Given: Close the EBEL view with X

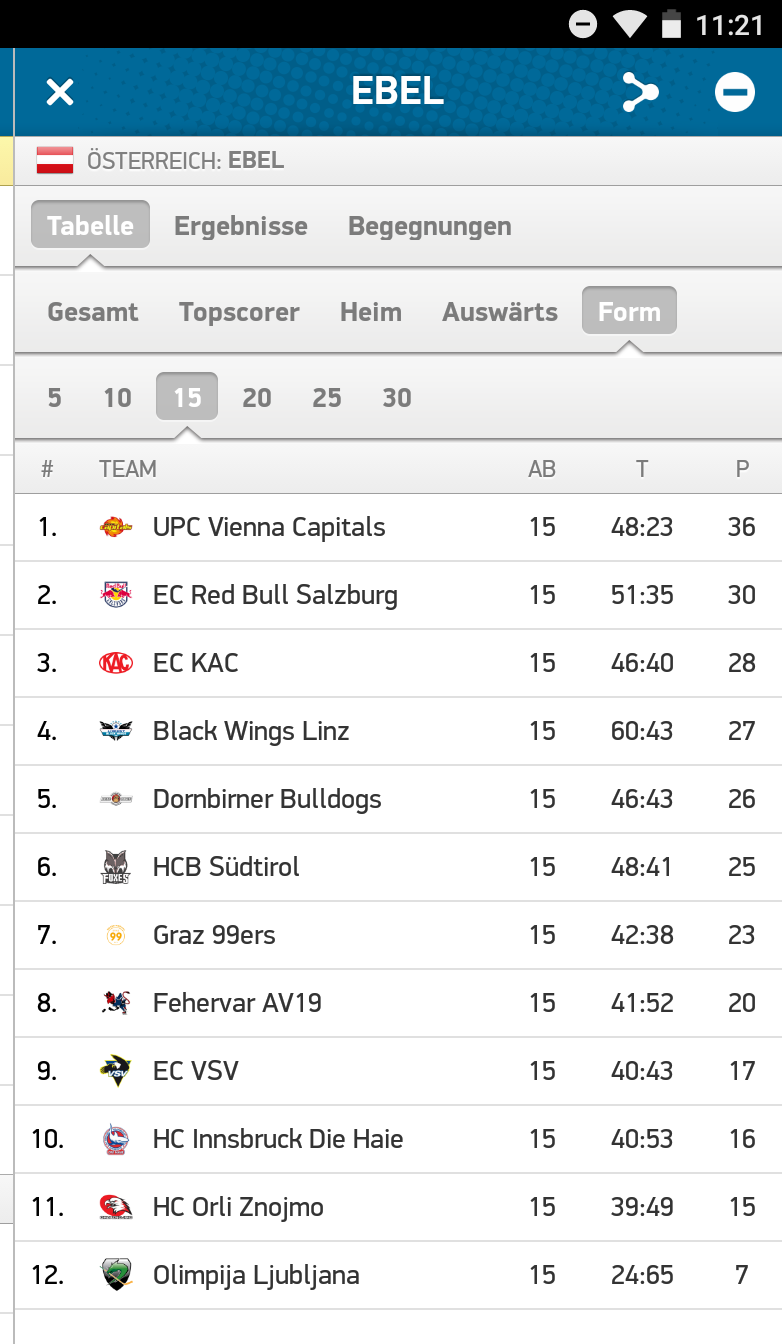Looking at the screenshot, I should coord(60,92).
